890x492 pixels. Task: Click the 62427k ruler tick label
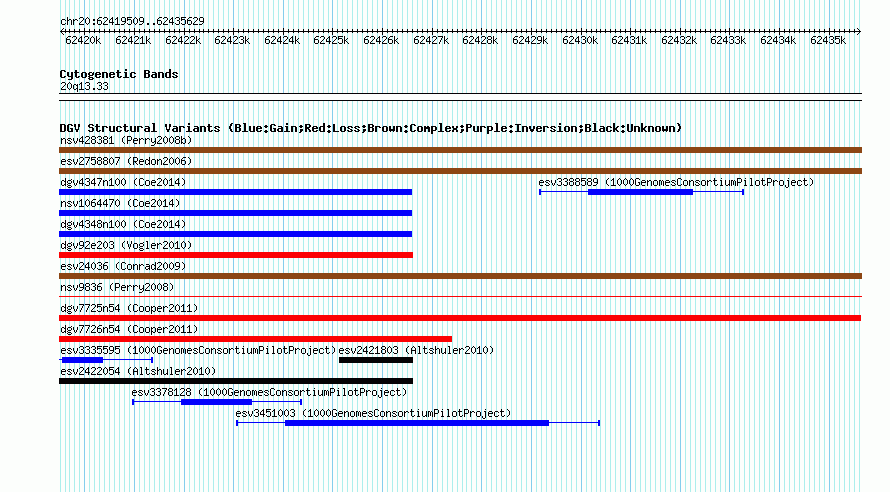[431, 40]
